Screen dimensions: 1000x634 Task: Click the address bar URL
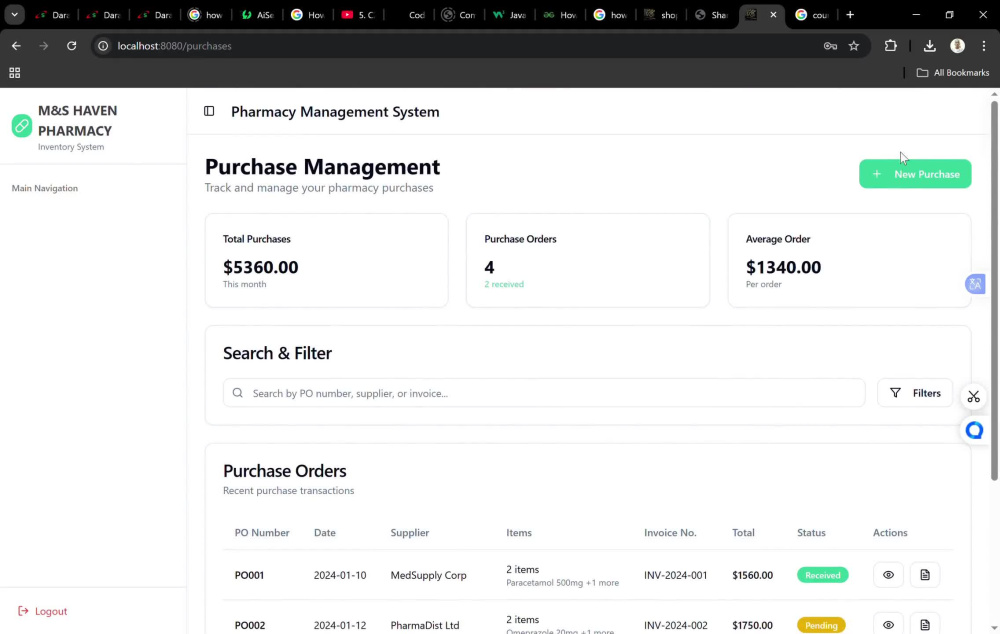click(174, 46)
